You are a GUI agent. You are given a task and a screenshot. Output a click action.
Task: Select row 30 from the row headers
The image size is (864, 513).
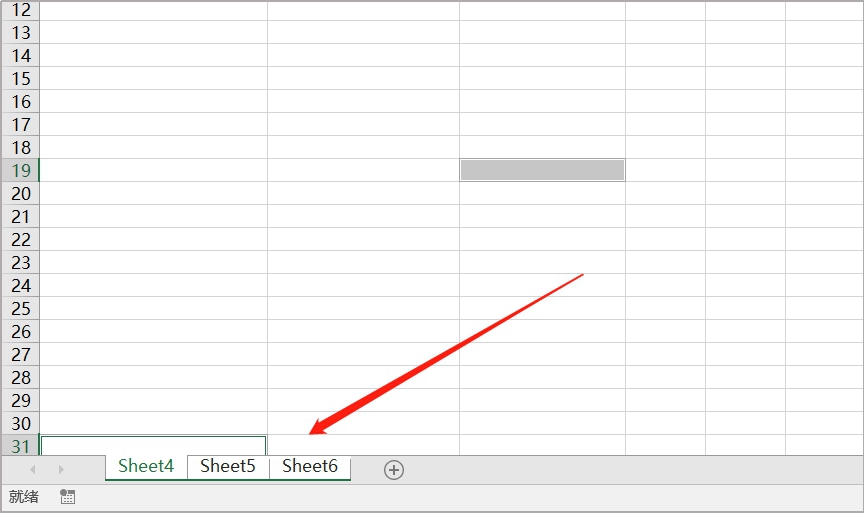click(x=20, y=423)
